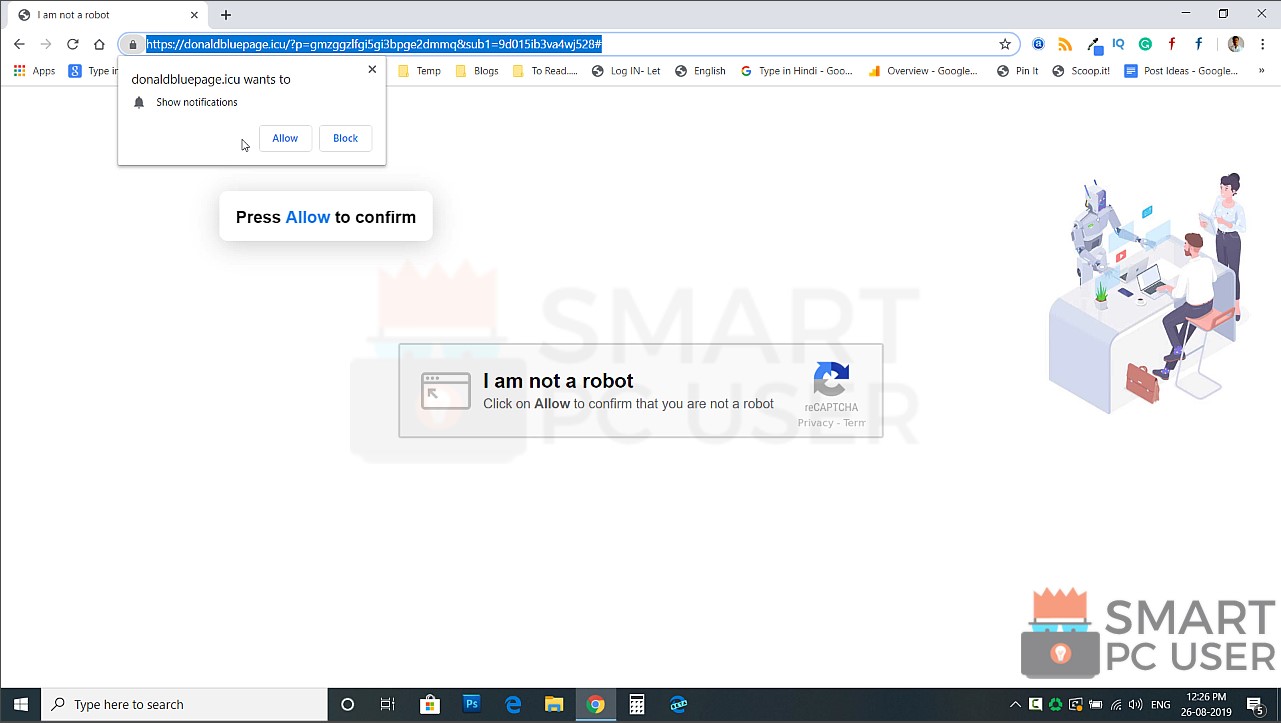Image resolution: width=1281 pixels, height=723 pixels.
Task: Block notifications from donaldbluepage.icu
Action: click(x=345, y=138)
